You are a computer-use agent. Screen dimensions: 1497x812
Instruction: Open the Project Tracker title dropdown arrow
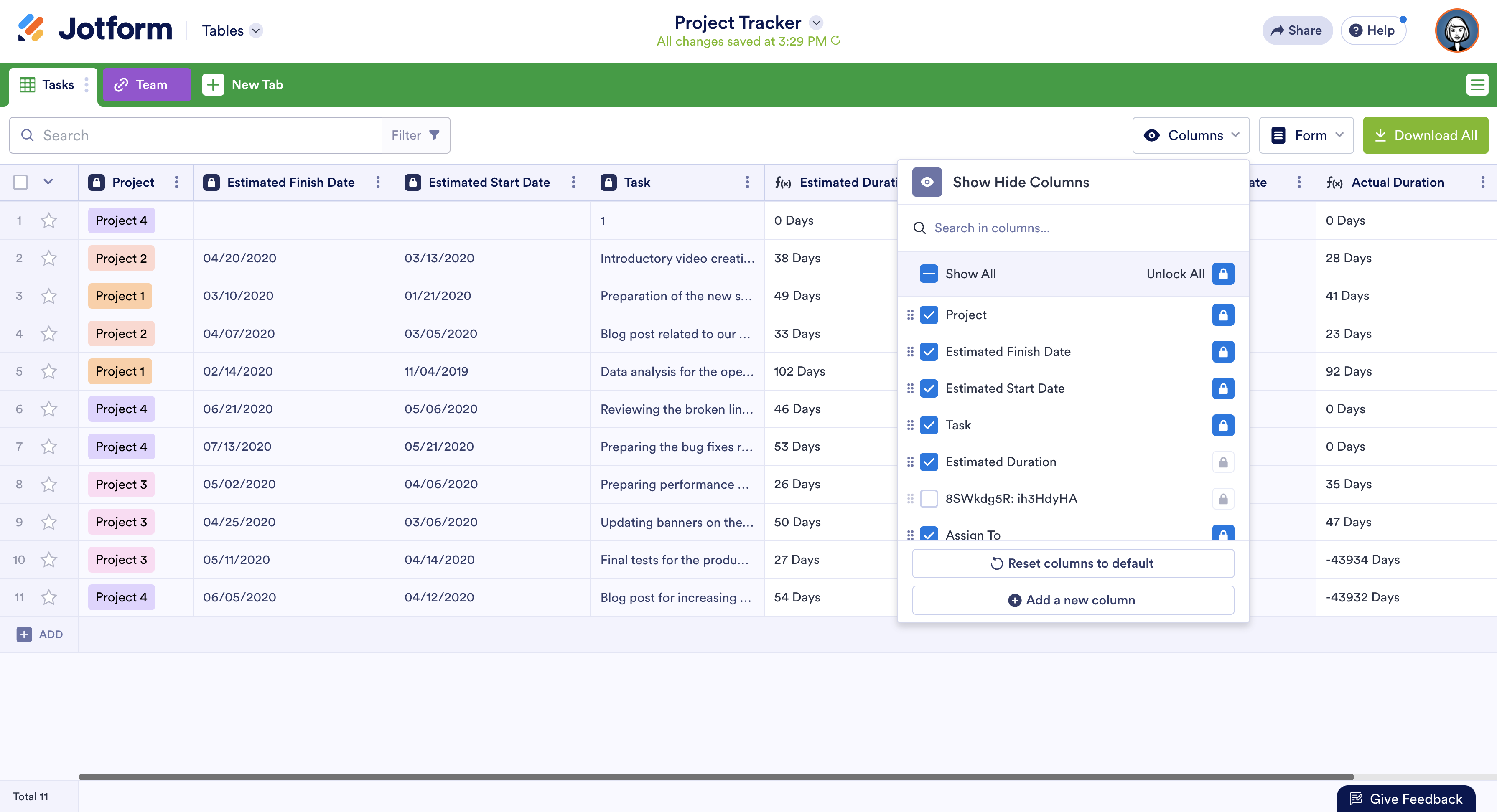click(817, 23)
